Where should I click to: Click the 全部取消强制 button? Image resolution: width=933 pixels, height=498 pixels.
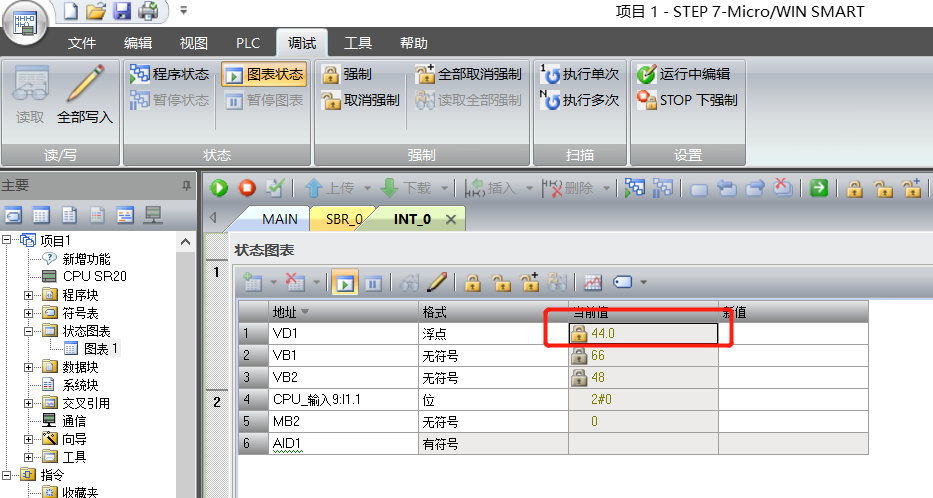(x=468, y=74)
